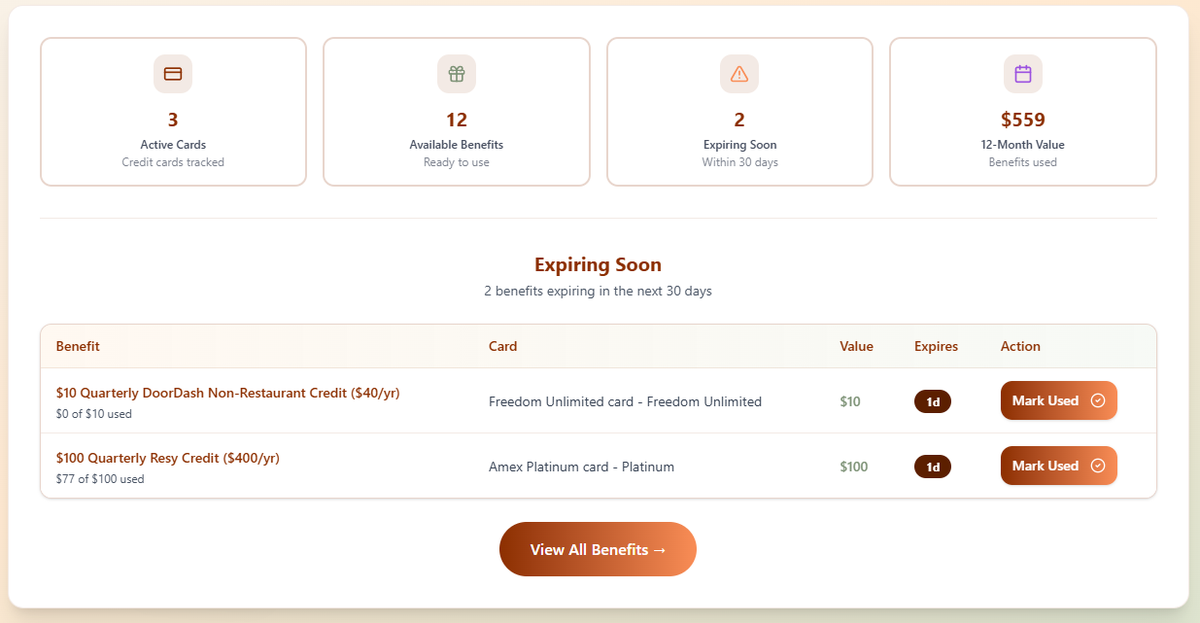Image resolution: width=1200 pixels, height=623 pixels.
Task: Click the Expires column header
Action: coord(935,346)
